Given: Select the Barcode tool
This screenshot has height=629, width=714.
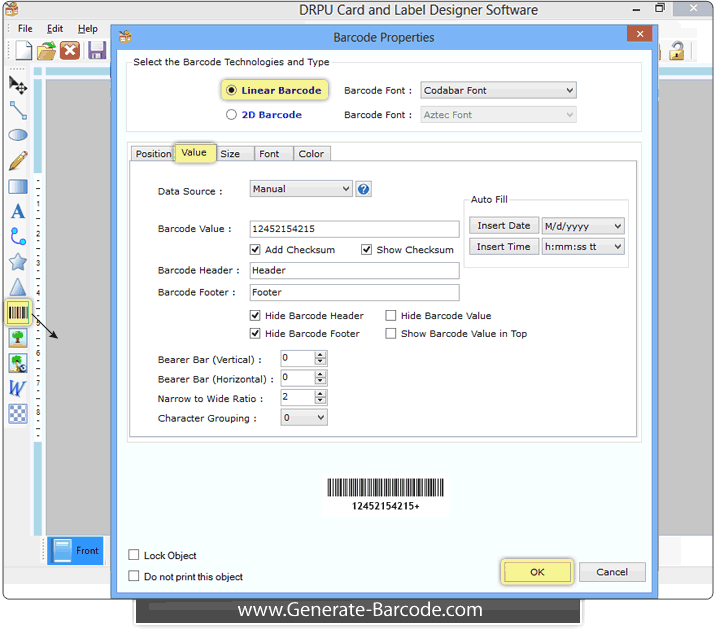Looking at the screenshot, I should (x=18, y=312).
